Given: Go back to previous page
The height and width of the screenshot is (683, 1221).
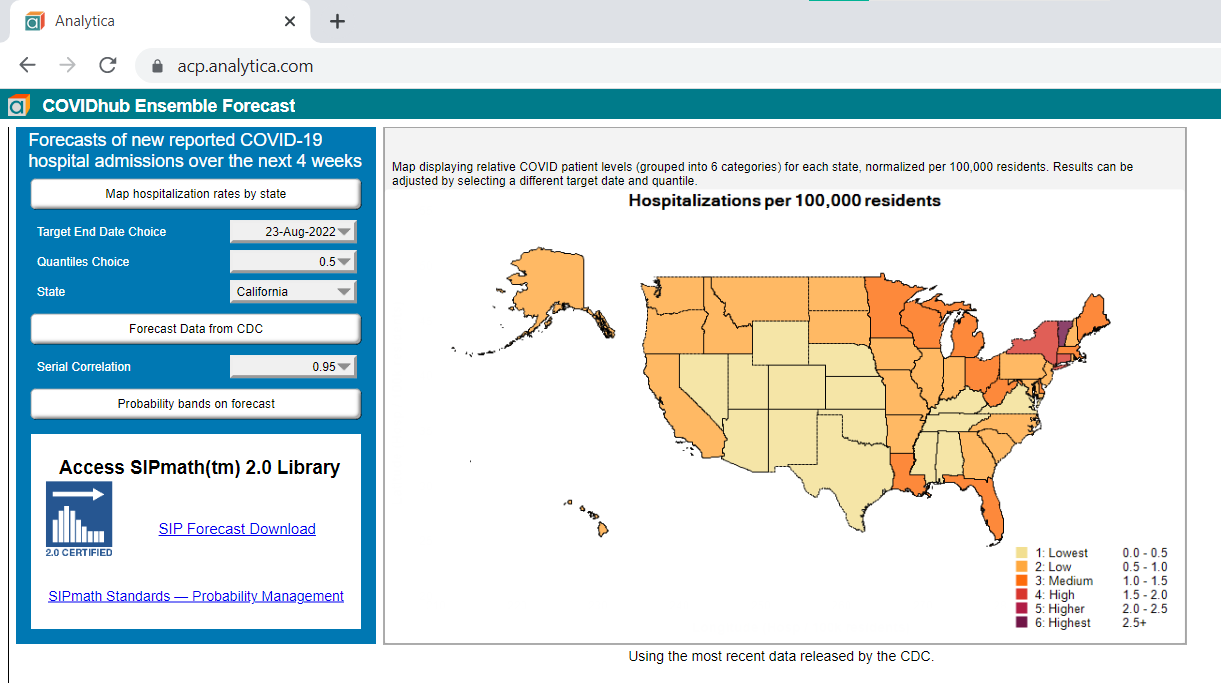Looking at the screenshot, I should pyautogui.click(x=27, y=65).
